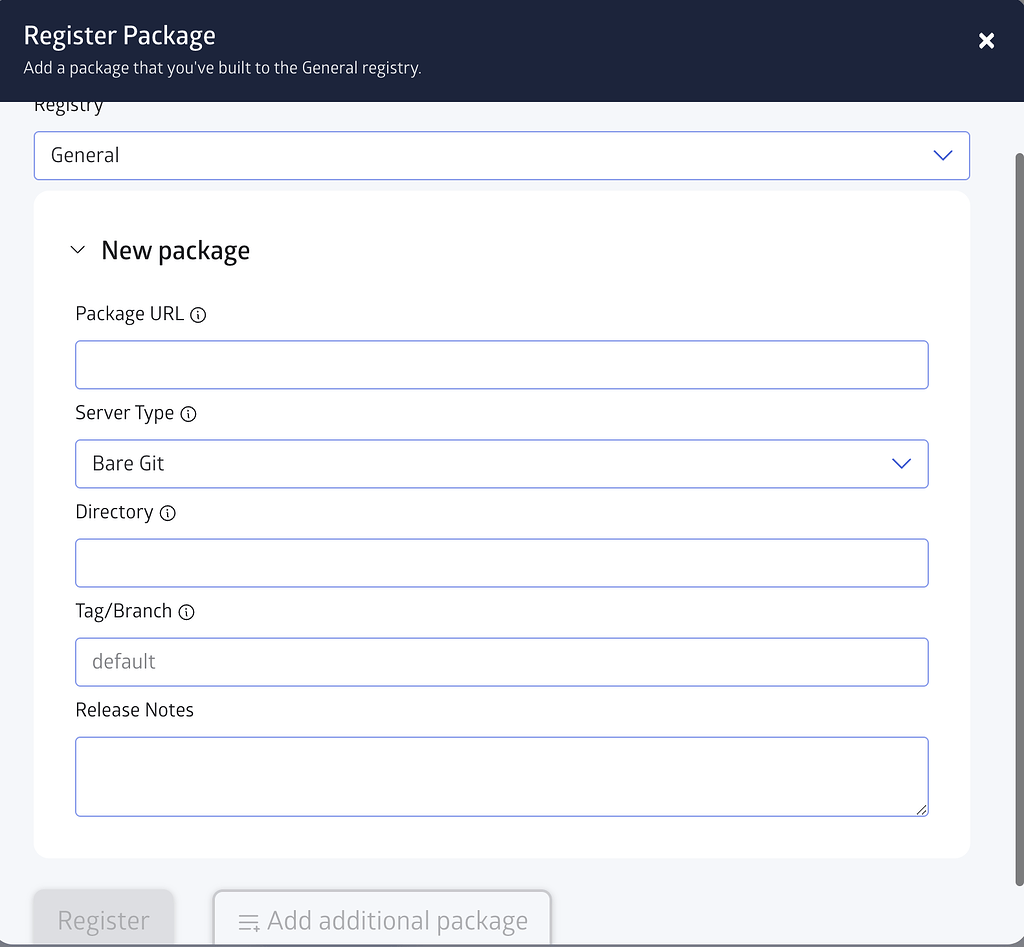
Task: Open the Server Type dropdown showing Bare Git
Action: [502, 464]
